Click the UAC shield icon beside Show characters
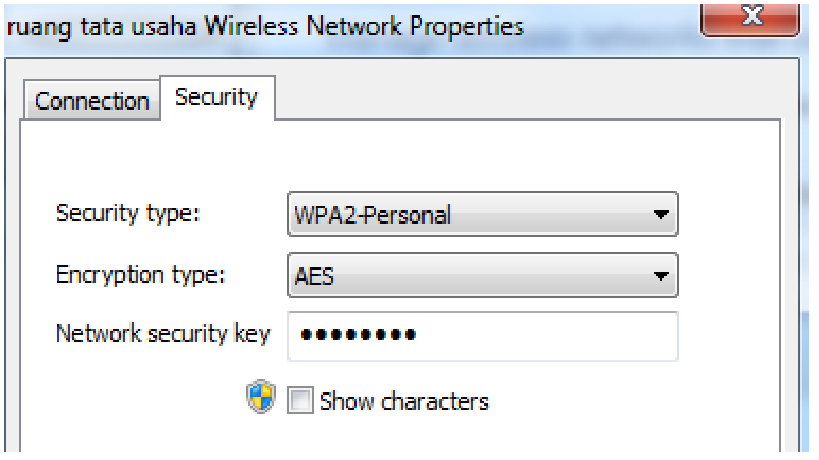819x460 pixels. (260, 400)
